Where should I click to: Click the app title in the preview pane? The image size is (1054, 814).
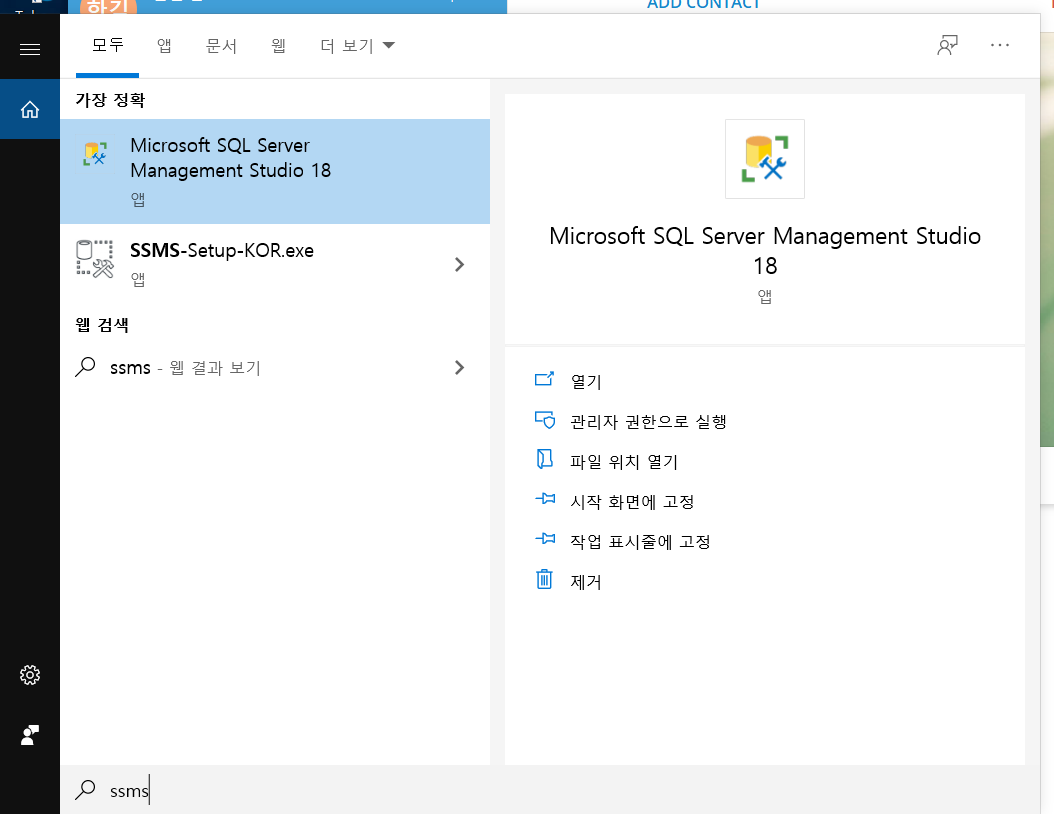(764, 251)
